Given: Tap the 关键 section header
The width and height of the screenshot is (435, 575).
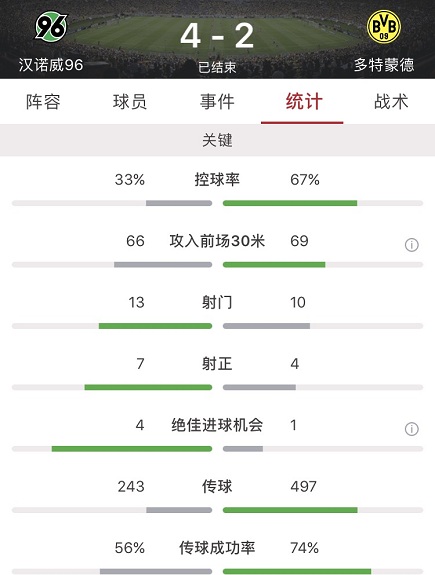Looking at the screenshot, I should coord(217,140).
